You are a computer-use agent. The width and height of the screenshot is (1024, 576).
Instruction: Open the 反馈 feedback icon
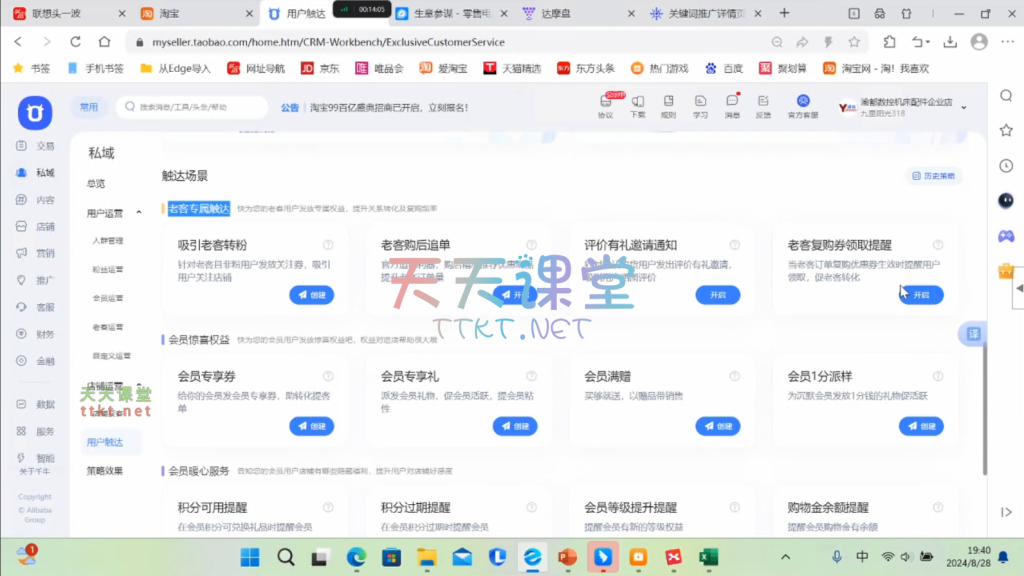tap(763, 105)
